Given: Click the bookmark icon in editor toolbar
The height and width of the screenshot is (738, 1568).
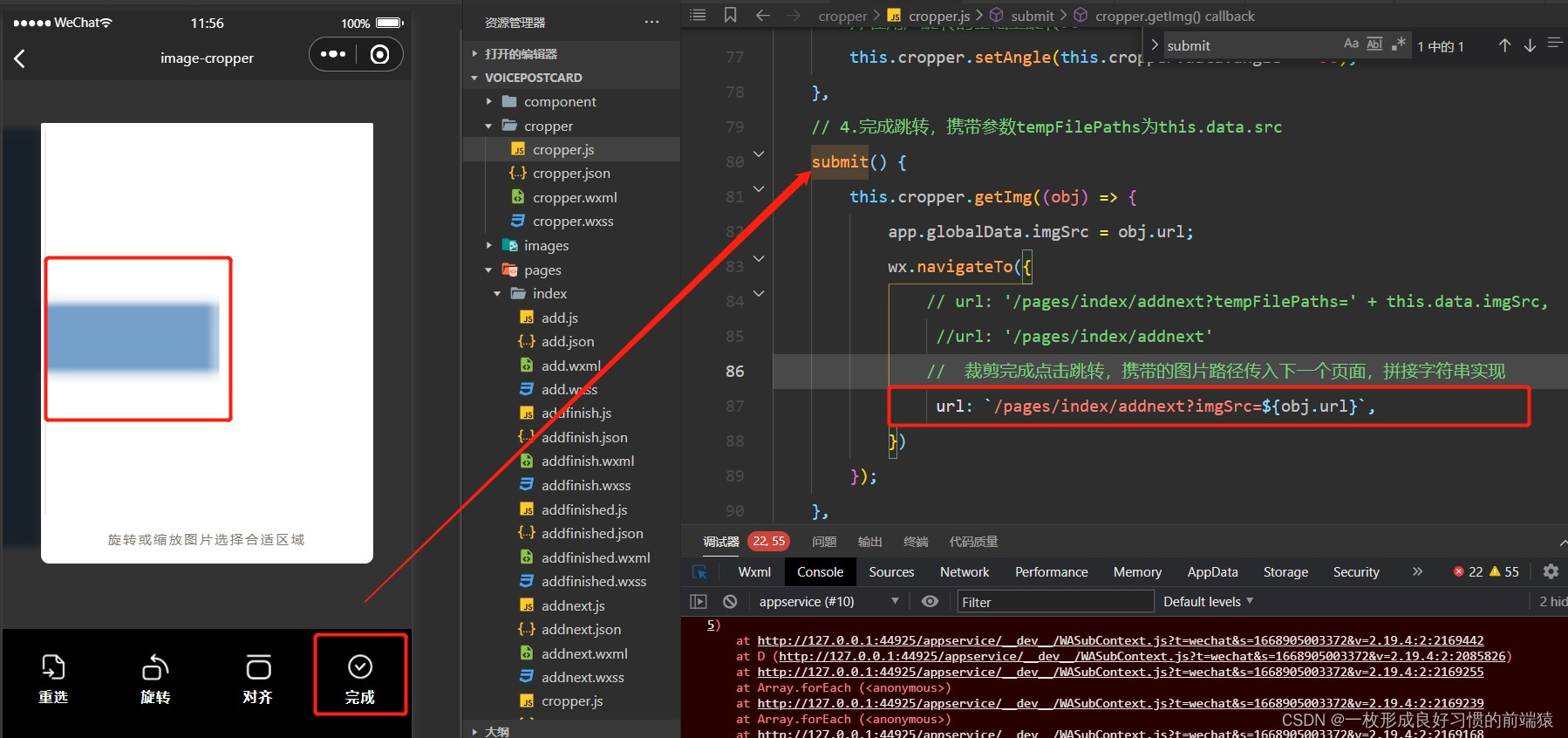Looking at the screenshot, I should pos(731,15).
